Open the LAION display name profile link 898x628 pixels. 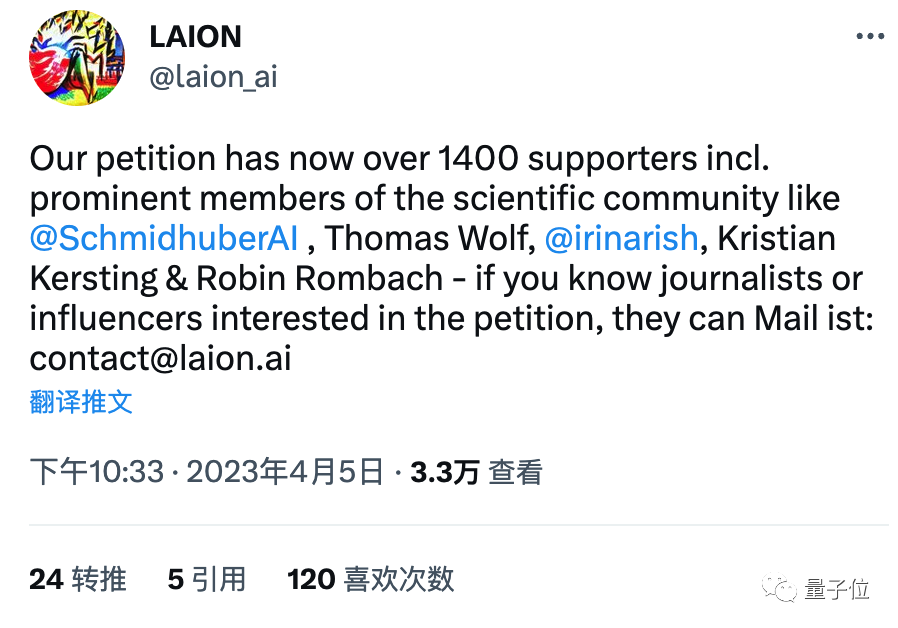195,37
